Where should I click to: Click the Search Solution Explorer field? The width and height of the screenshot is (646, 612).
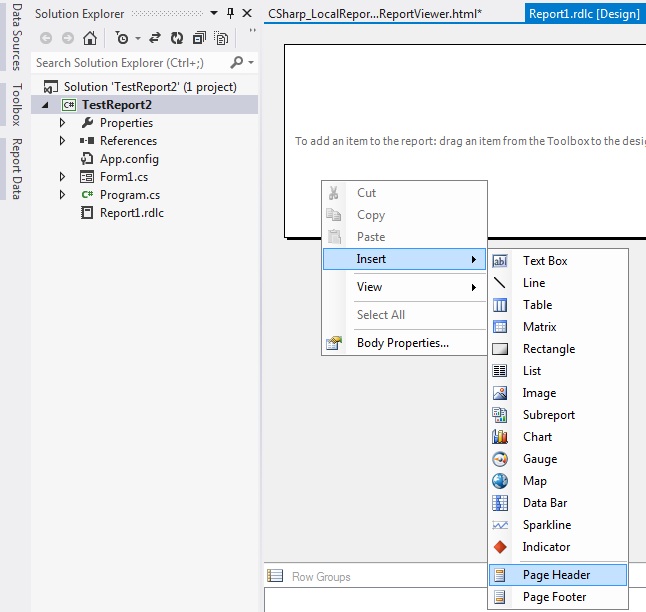point(130,62)
